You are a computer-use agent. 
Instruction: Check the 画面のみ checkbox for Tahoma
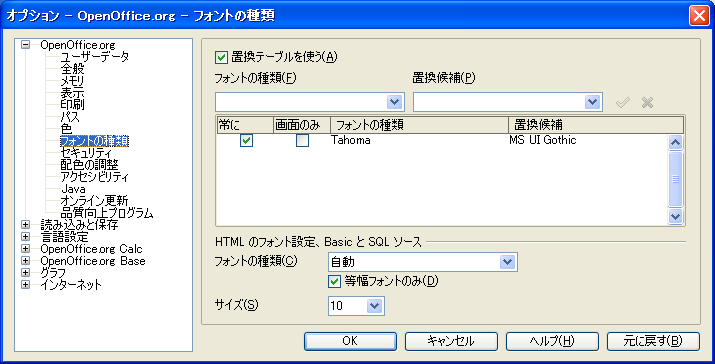(x=302, y=140)
